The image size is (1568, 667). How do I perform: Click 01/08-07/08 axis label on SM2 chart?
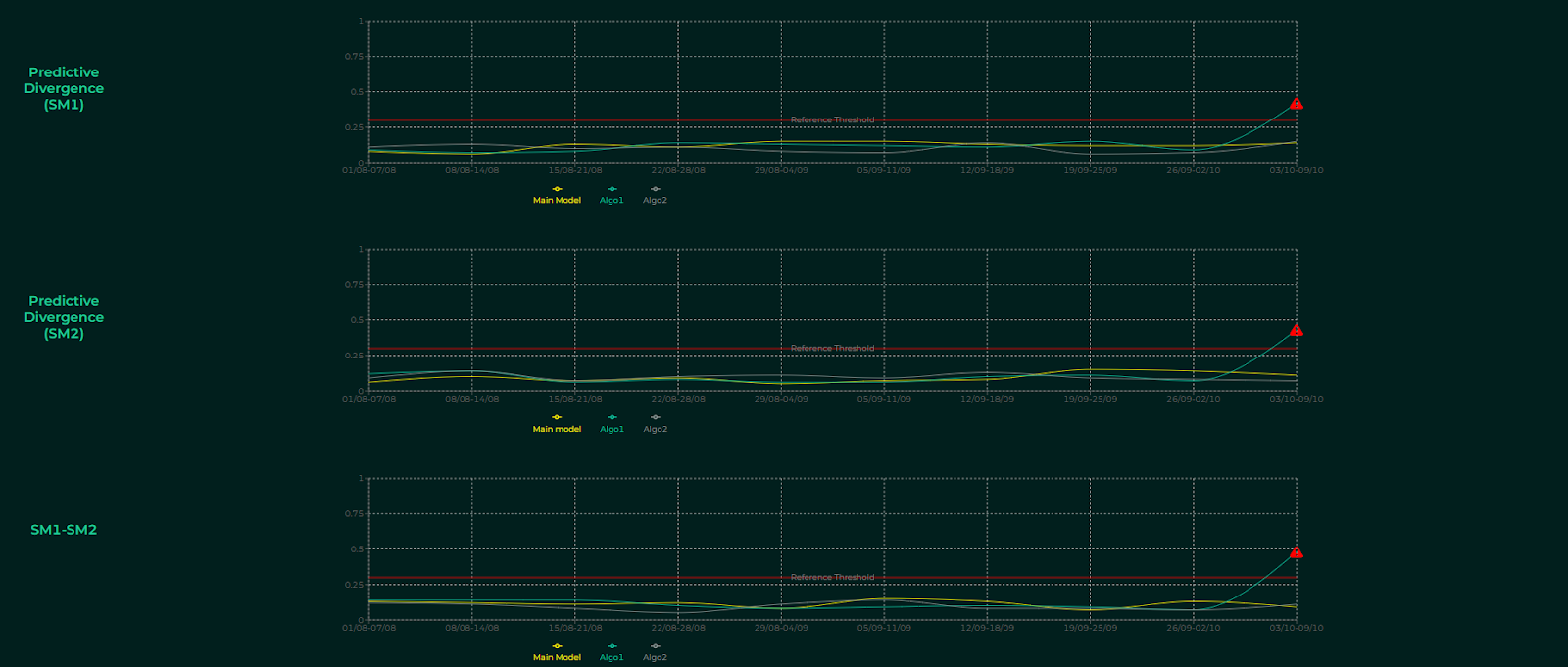click(x=369, y=399)
